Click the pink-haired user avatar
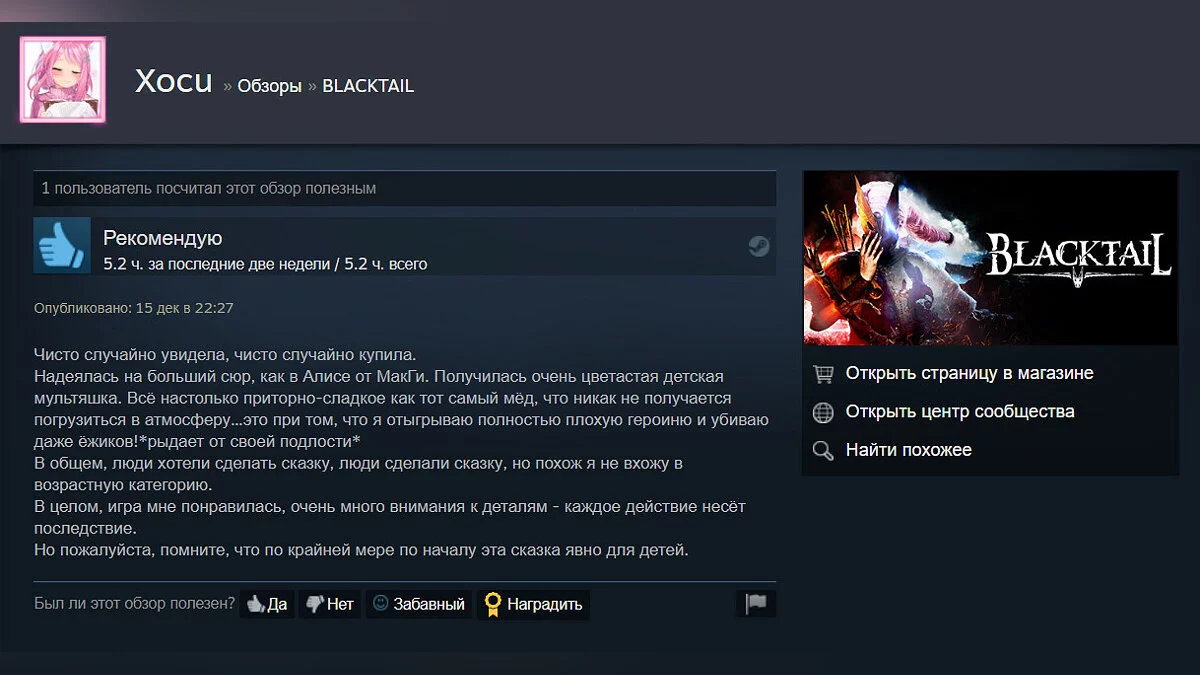 [62, 80]
